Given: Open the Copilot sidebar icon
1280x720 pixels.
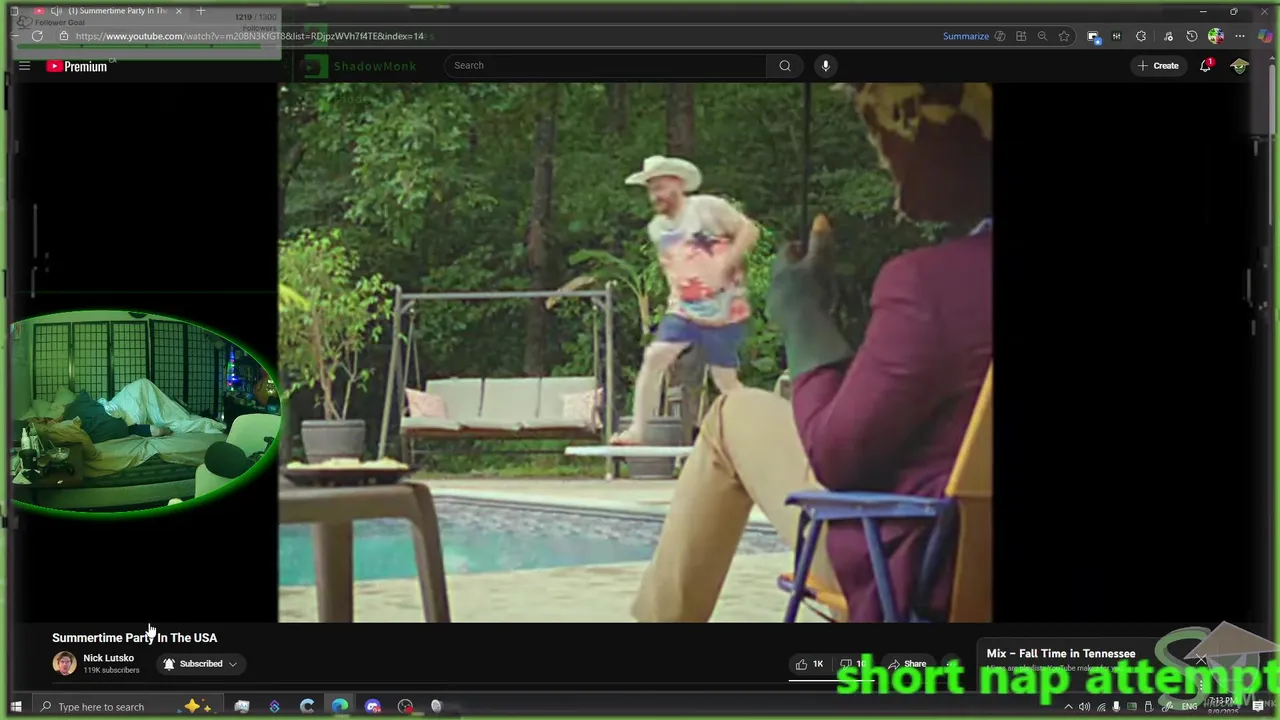Looking at the screenshot, I should point(1265,36).
